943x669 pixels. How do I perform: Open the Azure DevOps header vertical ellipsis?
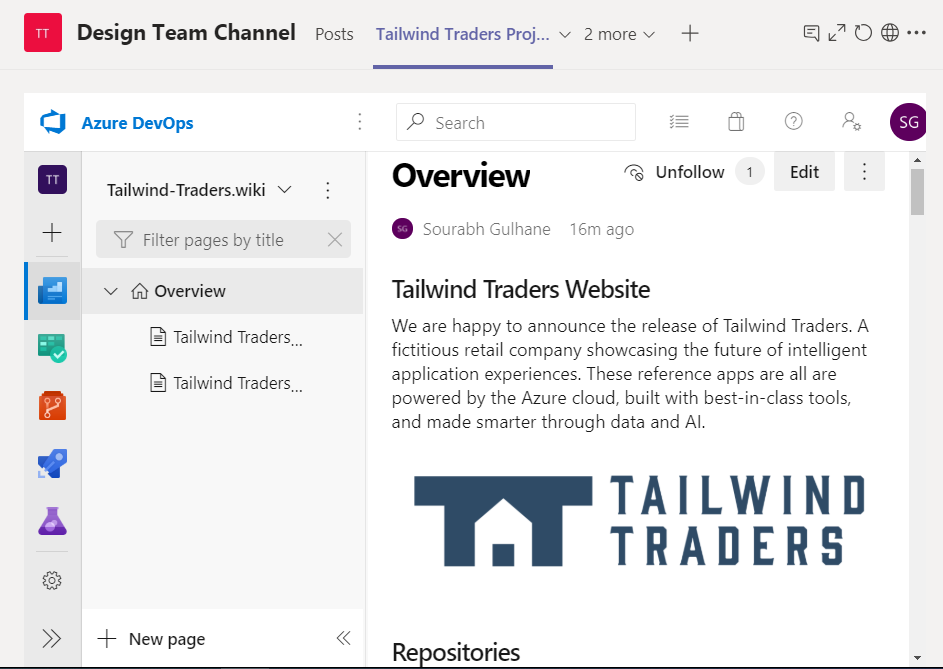point(360,122)
